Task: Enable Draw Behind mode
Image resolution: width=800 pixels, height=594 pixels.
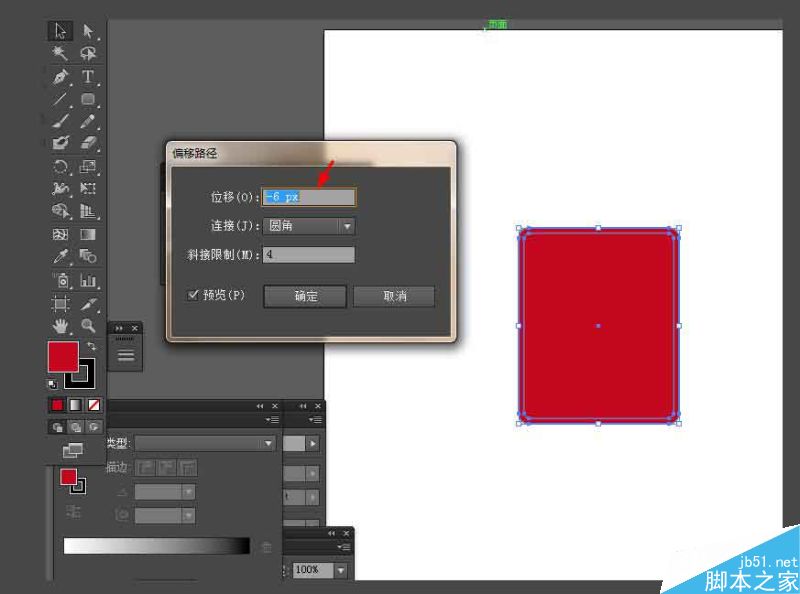Action: pos(76,427)
